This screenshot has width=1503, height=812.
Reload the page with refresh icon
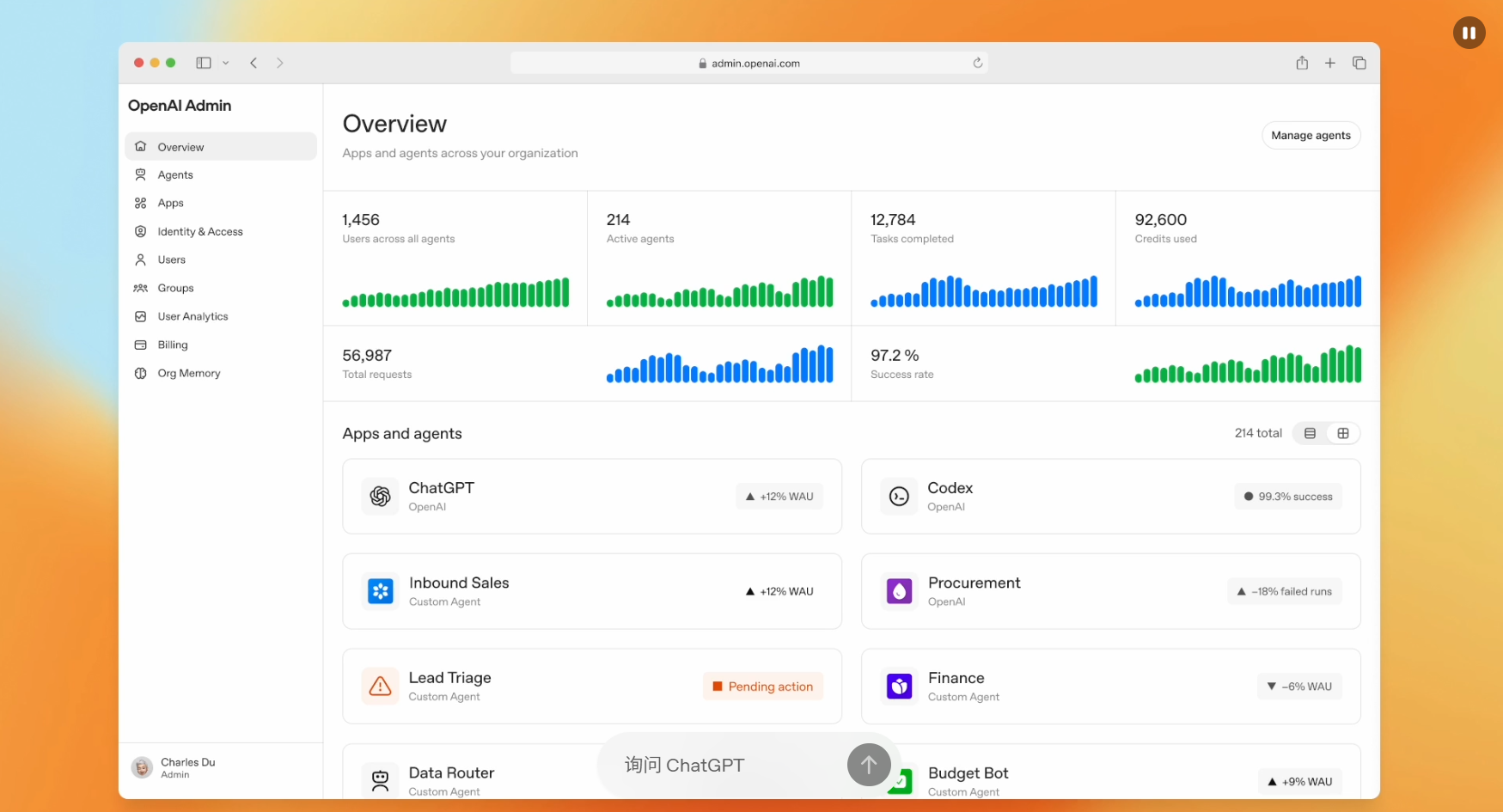977,63
